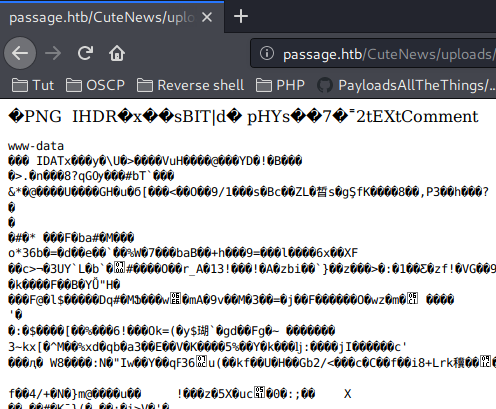Reload the current page
This screenshot has height=409, width=496.
tap(85, 53)
